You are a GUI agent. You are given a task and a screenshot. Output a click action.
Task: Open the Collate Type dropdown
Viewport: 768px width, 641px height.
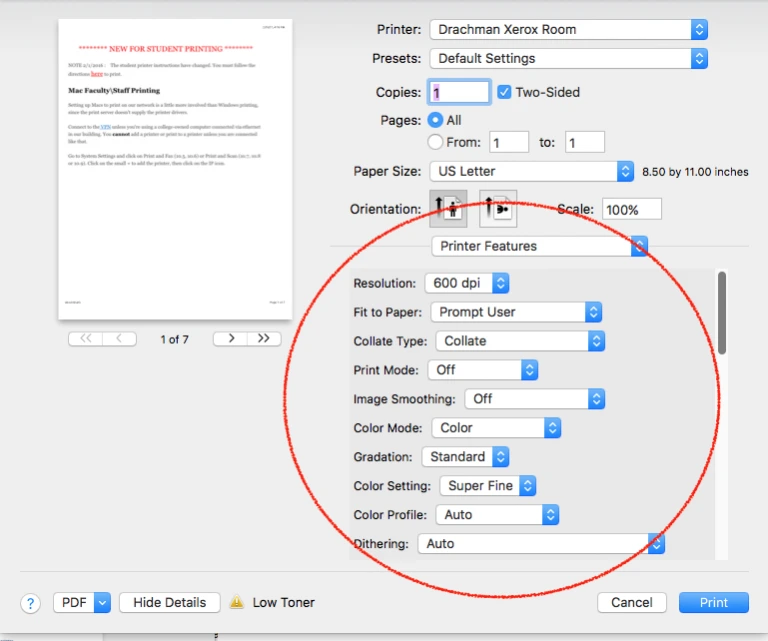tap(520, 341)
